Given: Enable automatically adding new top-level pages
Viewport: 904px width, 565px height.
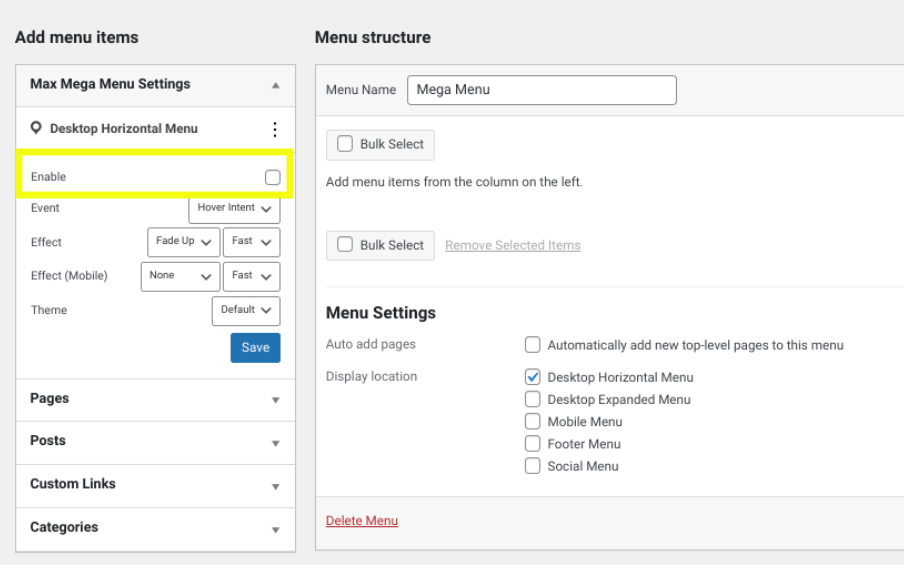Looking at the screenshot, I should pyautogui.click(x=532, y=345).
